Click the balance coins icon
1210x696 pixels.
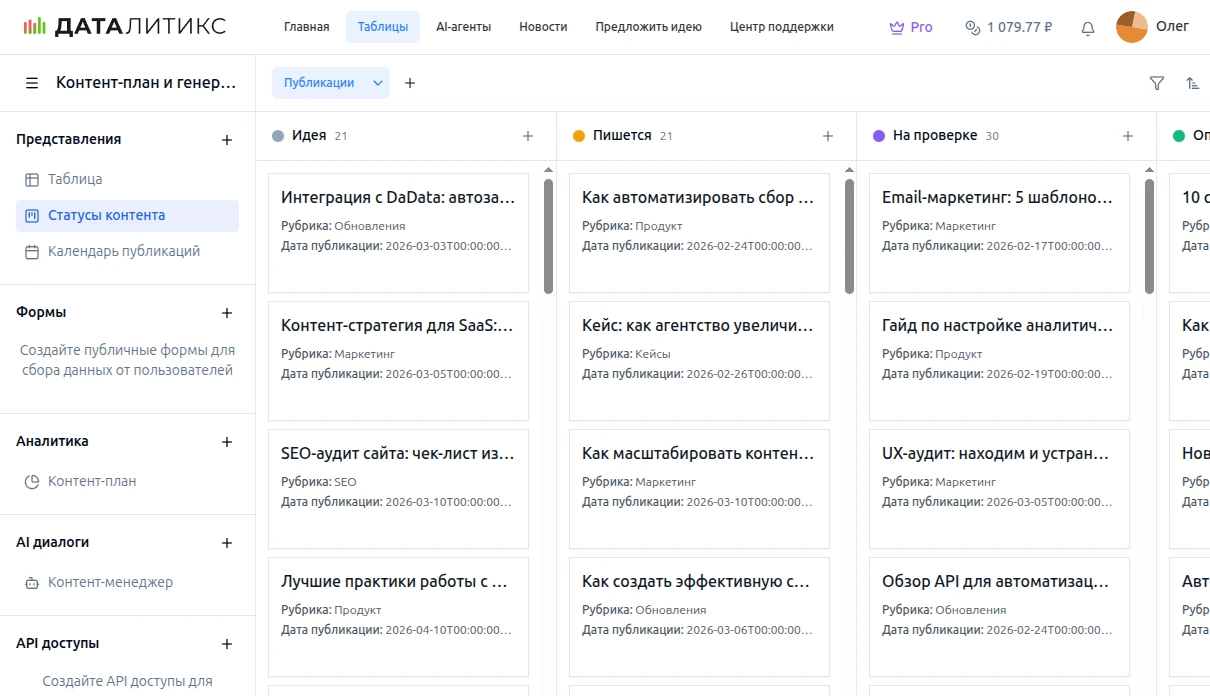pos(972,28)
